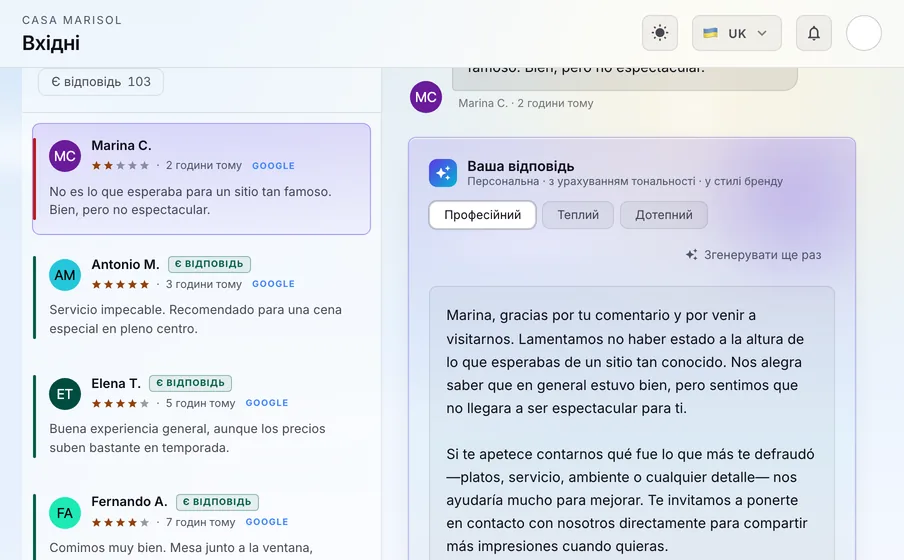
Task: Switch tone to Теплий
Action: click(x=578, y=215)
